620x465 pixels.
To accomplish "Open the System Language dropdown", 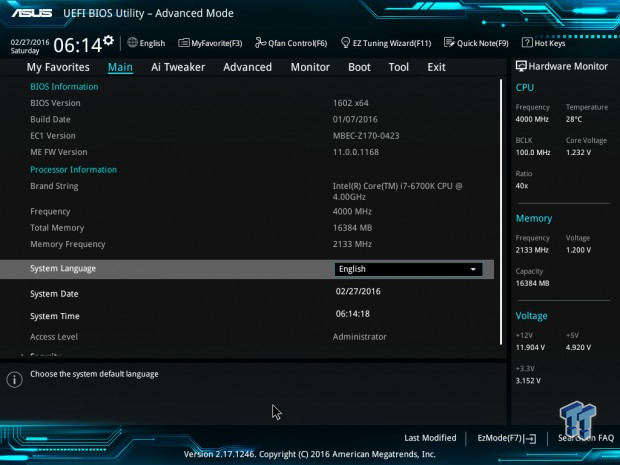I will [x=408, y=269].
